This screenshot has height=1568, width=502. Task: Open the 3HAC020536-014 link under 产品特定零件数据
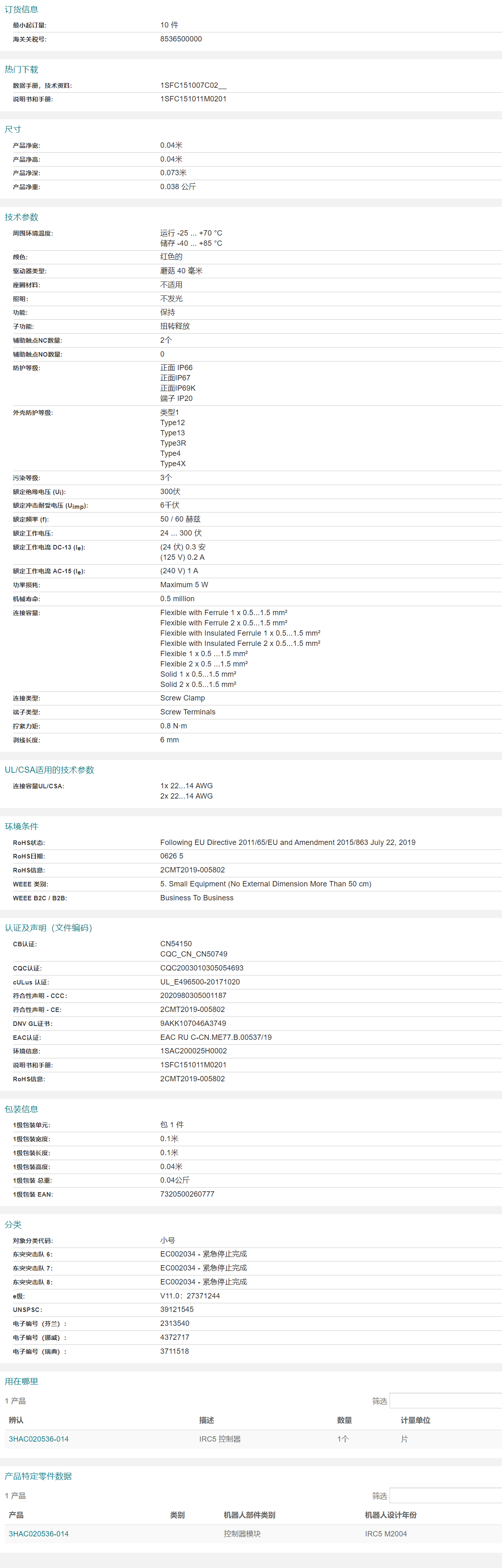pos(38,1534)
